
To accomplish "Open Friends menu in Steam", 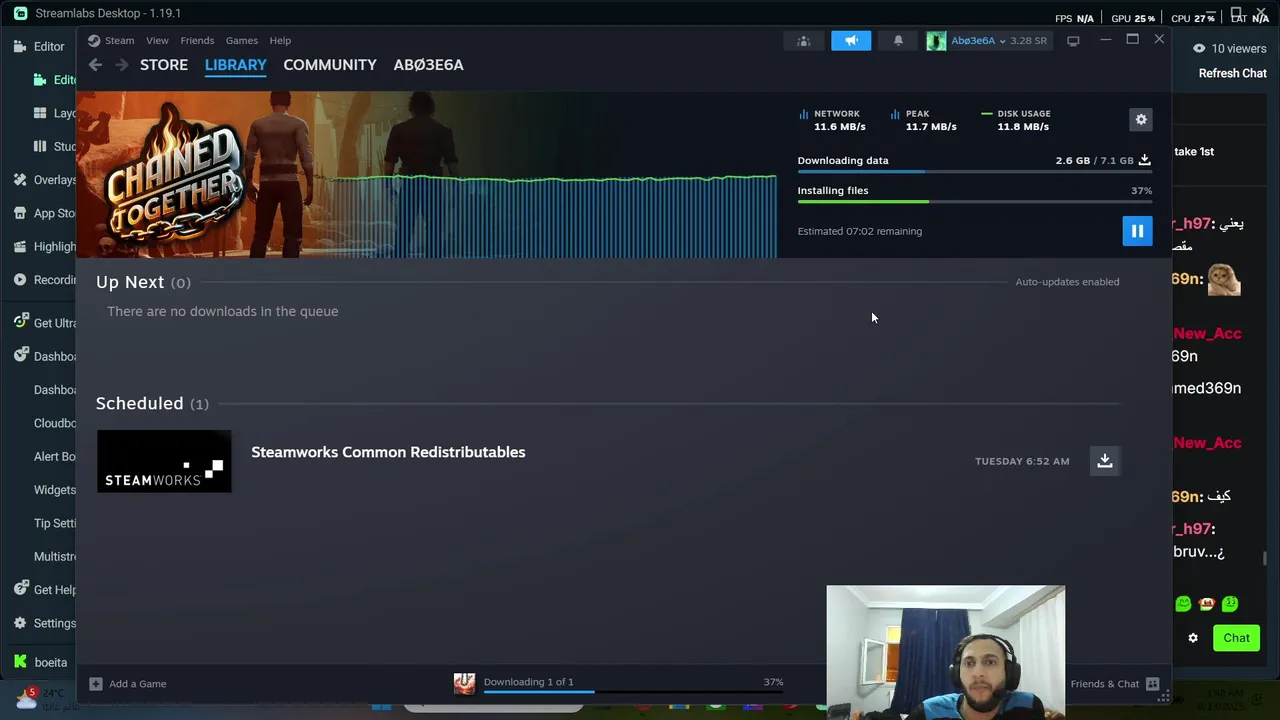I will [197, 41].
